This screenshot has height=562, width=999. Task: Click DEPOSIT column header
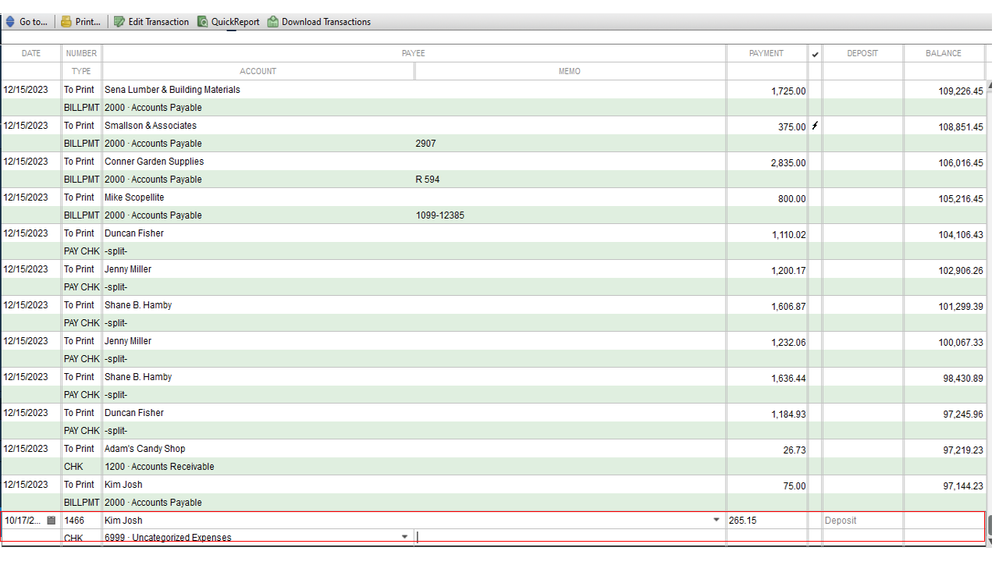point(863,54)
